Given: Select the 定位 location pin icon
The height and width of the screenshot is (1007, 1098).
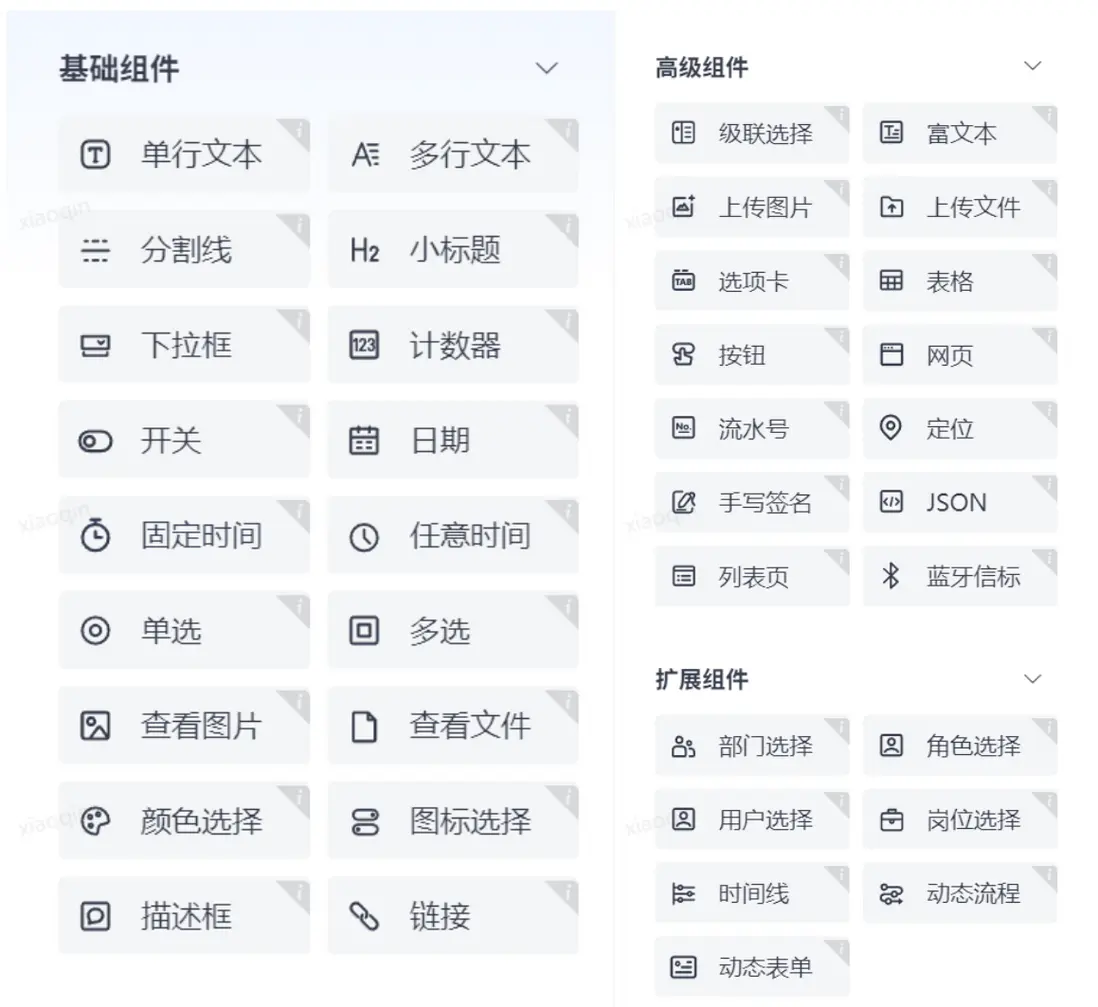Looking at the screenshot, I should (x=891, y=428).
